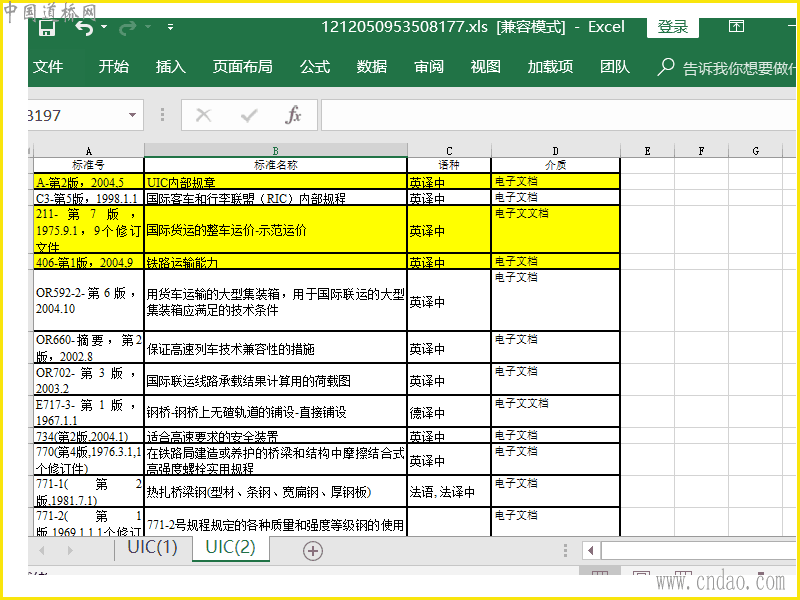Click inside the formula bar input area
Screen dimensions: 800x600
click(x=558, y=115)
